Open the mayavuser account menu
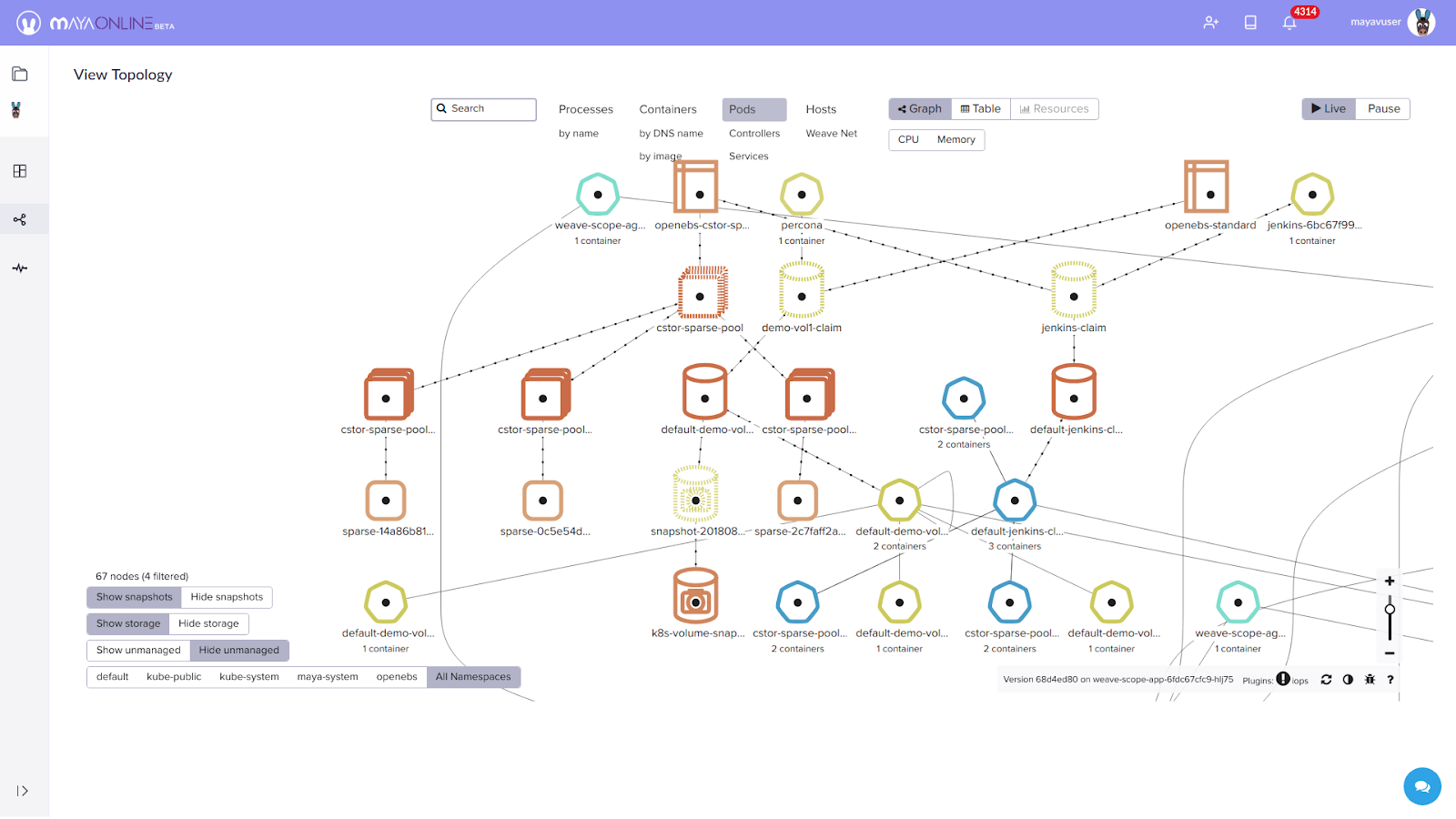The image size is (1456, 819). tap(1392, 22)
